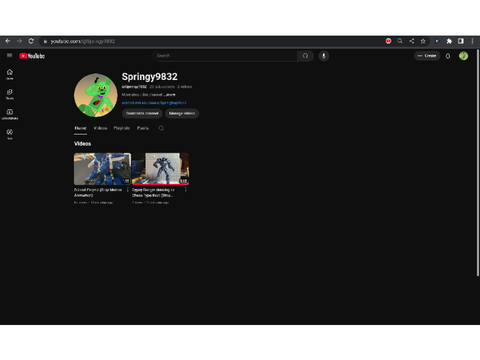
Task: Open the Gipsy Danger dancing video thumbnail
Action: [x=160, y=169]
